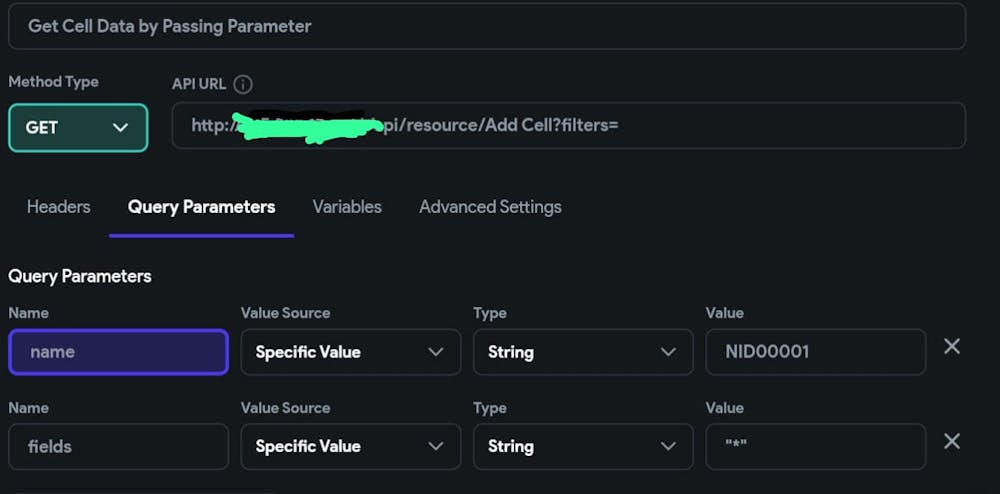The width and height of the screenshot is (1000, 494).
Task: Click the "*" value input field
Action: (815, 446)
